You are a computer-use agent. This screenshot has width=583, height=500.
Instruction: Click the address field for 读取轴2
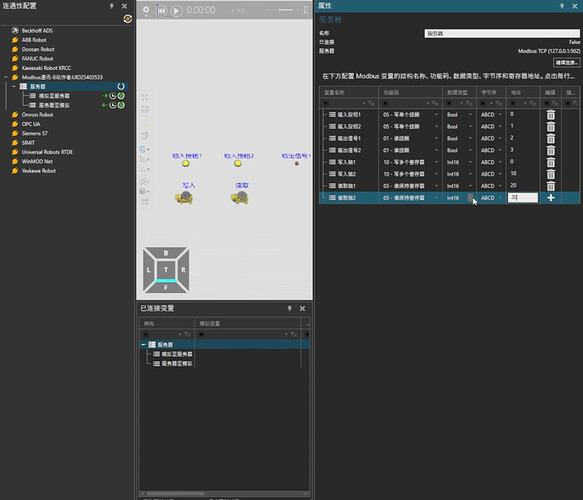(x=523, y=198)
